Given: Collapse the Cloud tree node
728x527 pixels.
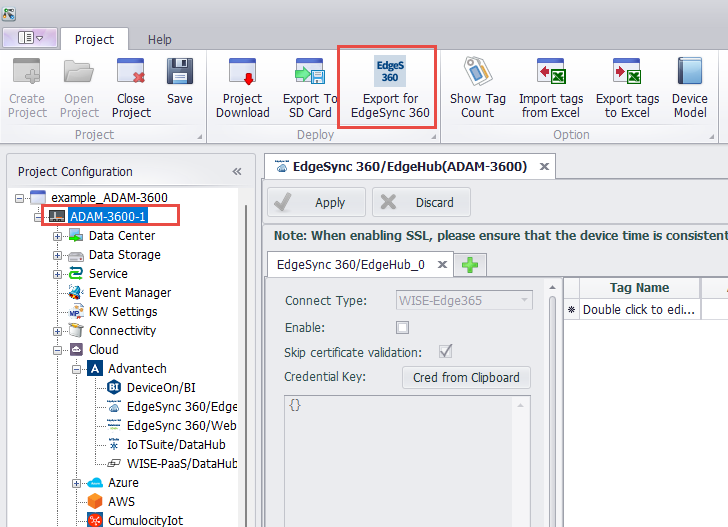Looking at the screenshot, I should 58,350.
